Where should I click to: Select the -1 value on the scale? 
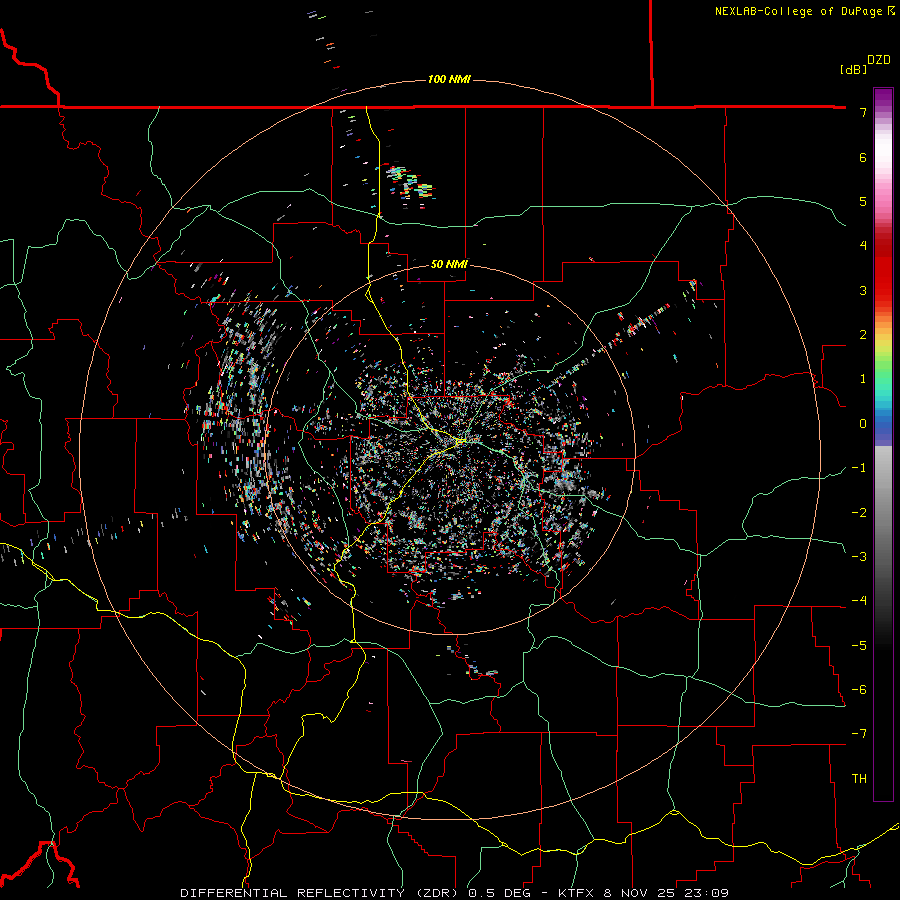pyautogui.click(x=859, y=468)
